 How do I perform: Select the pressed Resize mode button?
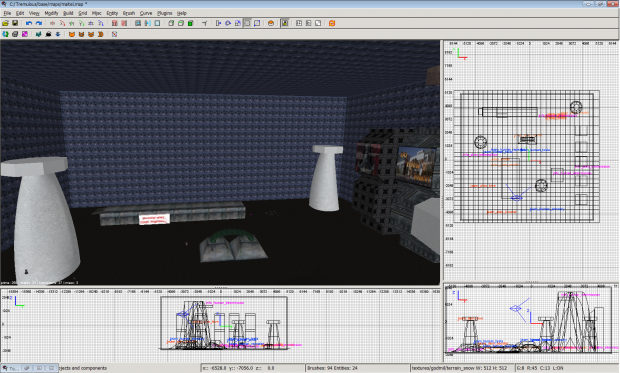[x=248, y=23]
